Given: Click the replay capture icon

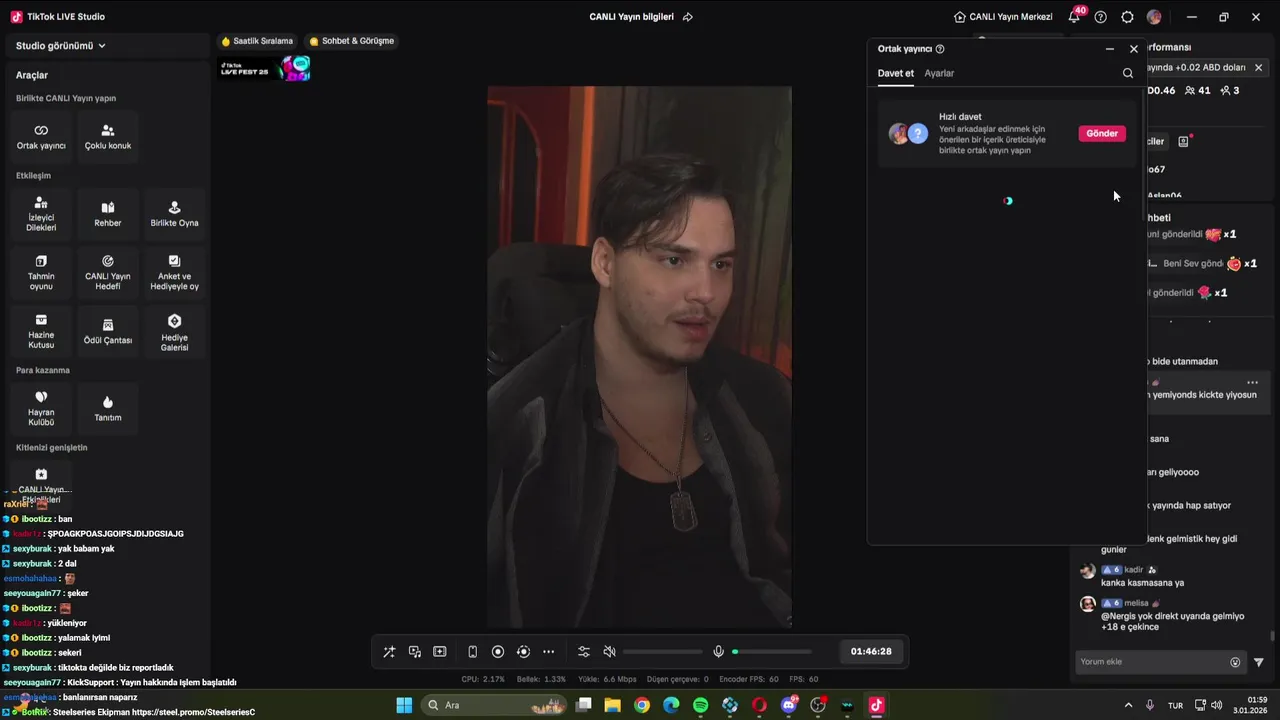Looking at the screenshot, I should coord(523,652).
